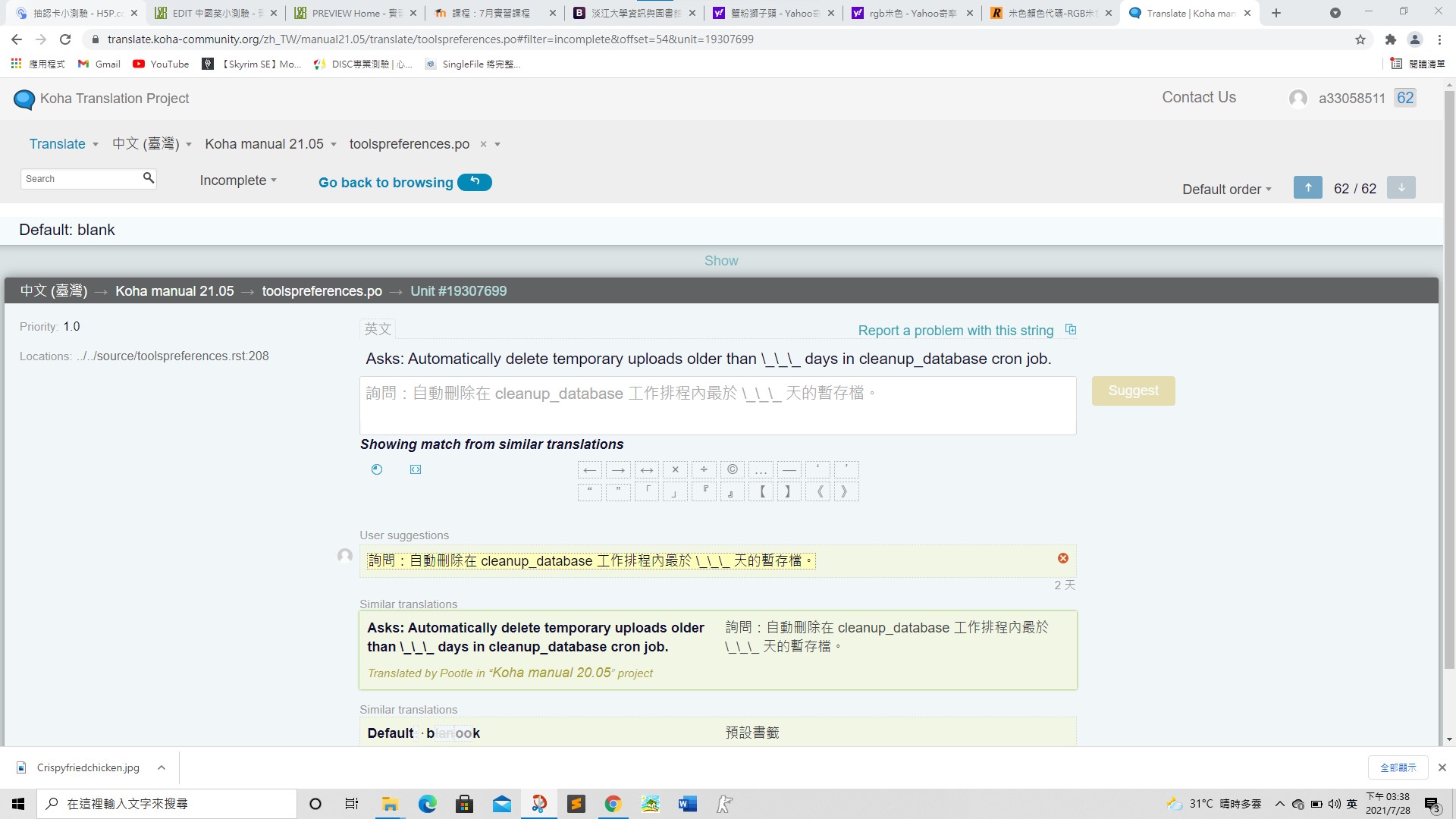Open the 中文 (臺灣) language dropdown
The height and width of the screenshot is (819, 1456).
(x=152, y=144)
